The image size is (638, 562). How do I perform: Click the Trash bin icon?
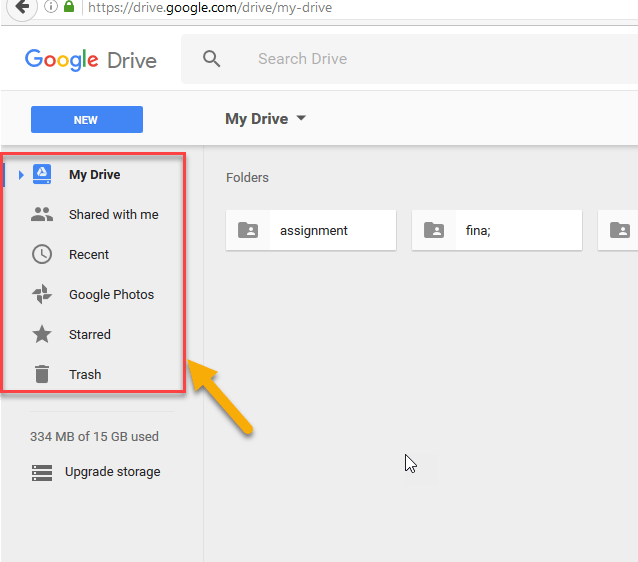pyautogui.click(x=42, y=375)
